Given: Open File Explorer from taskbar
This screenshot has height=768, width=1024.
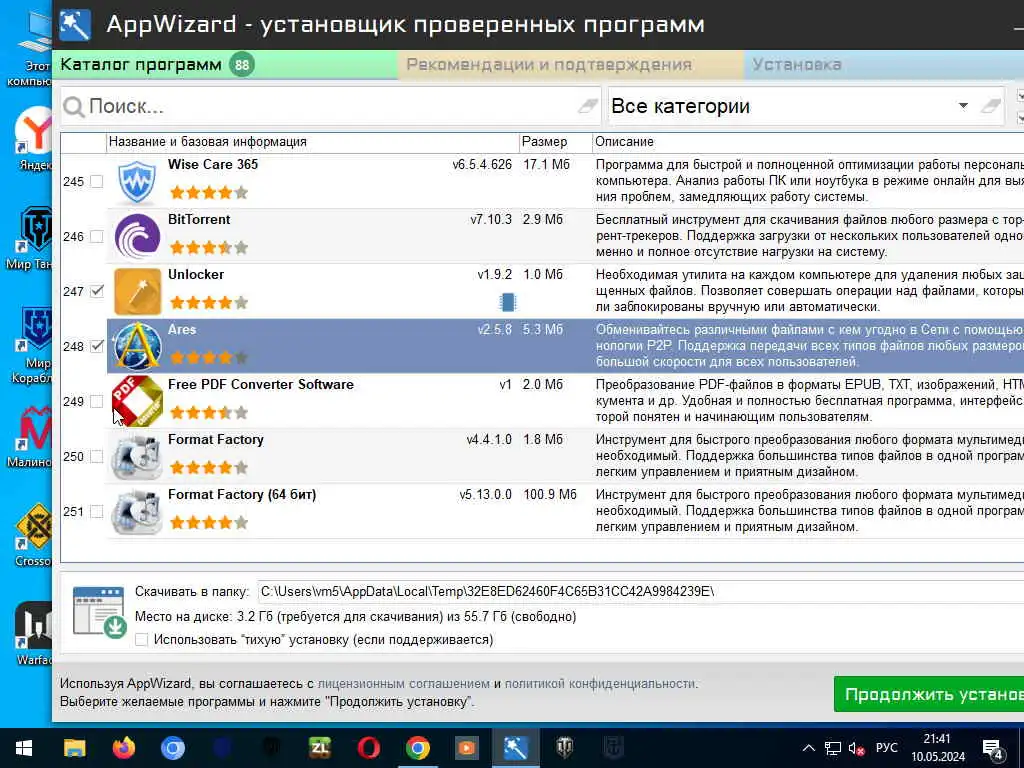Looking at the screenshot, I should coord(74,748).
